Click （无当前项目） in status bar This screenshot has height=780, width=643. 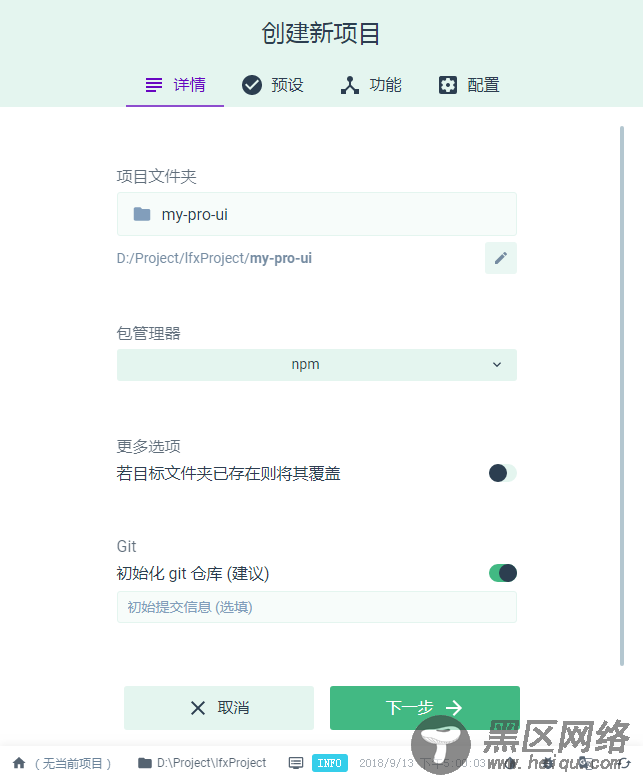73,763
